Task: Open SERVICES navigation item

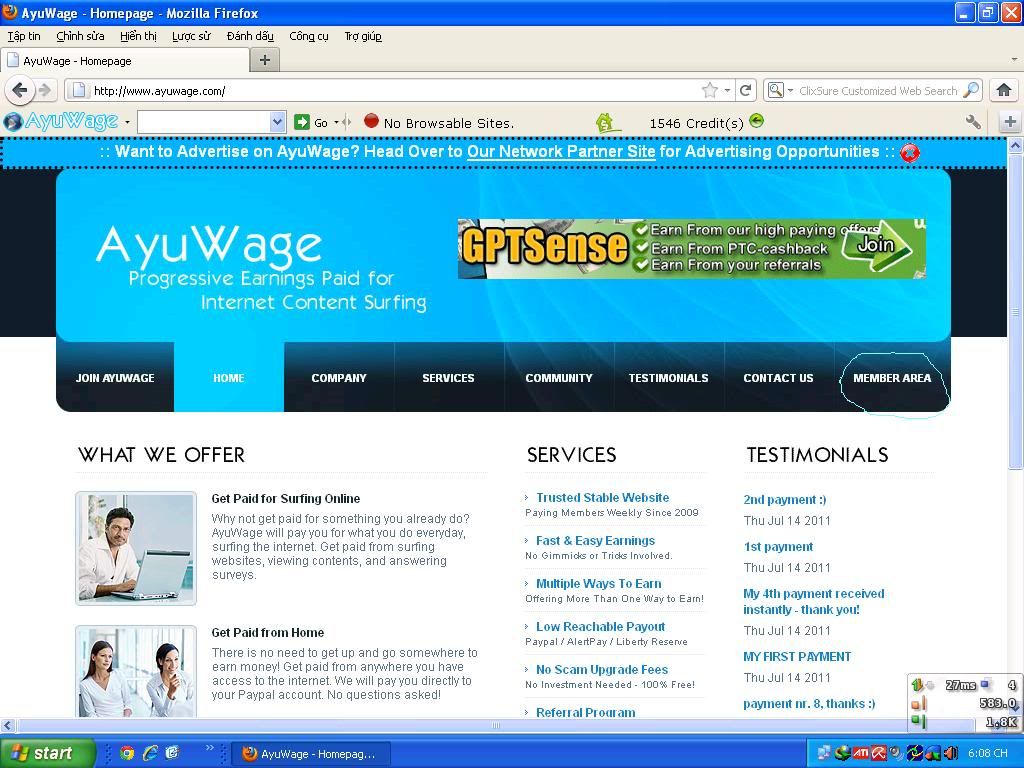Action: pyautogui.click(x=448, y=377)
